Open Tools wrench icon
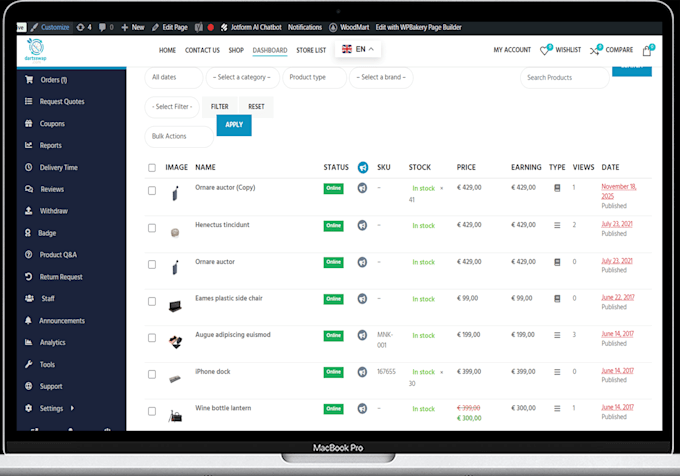680x476 pixels. click(29, 364)
